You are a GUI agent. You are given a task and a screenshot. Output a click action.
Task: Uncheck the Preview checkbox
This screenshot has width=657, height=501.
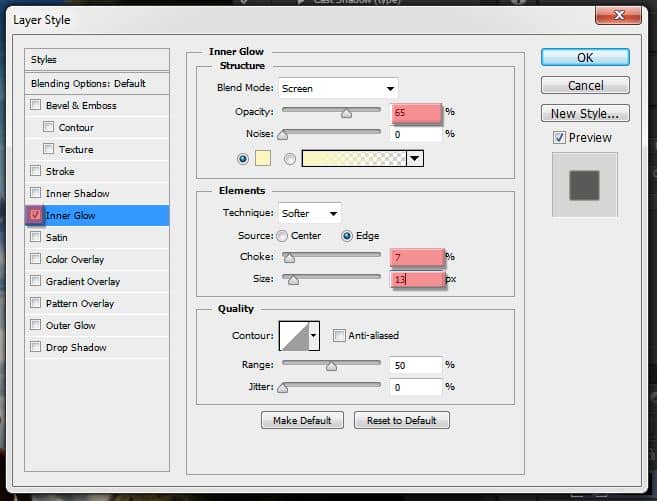(x=559, y=137)
